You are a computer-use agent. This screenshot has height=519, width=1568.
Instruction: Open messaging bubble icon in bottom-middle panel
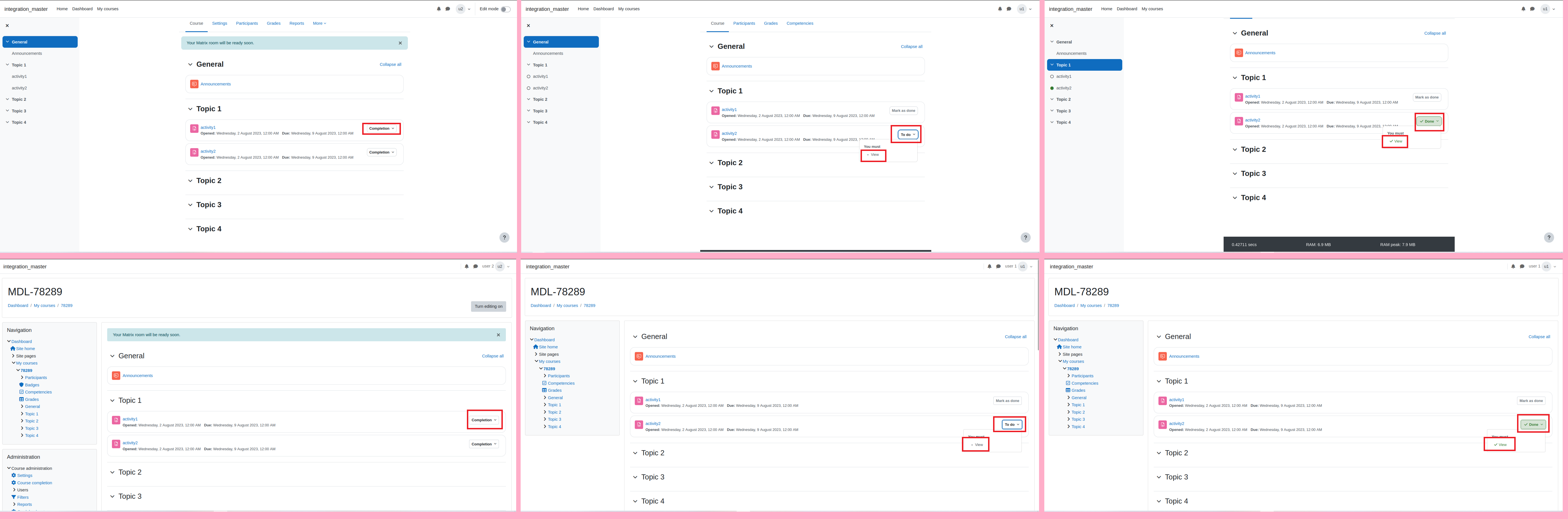pyautogui.click(x=998, y=266)
